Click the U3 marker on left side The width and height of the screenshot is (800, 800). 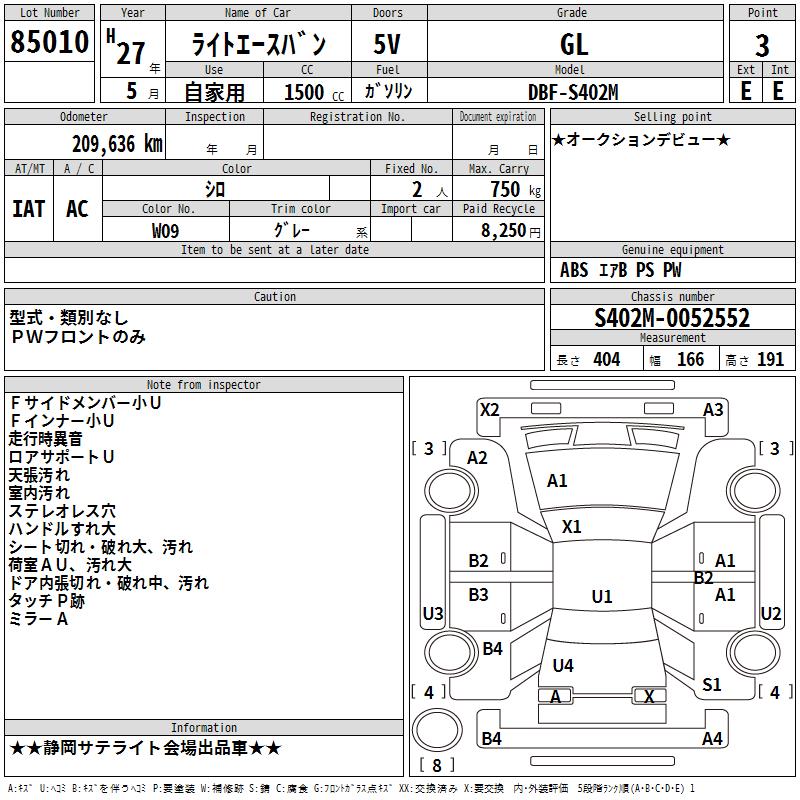pos(433,614)
